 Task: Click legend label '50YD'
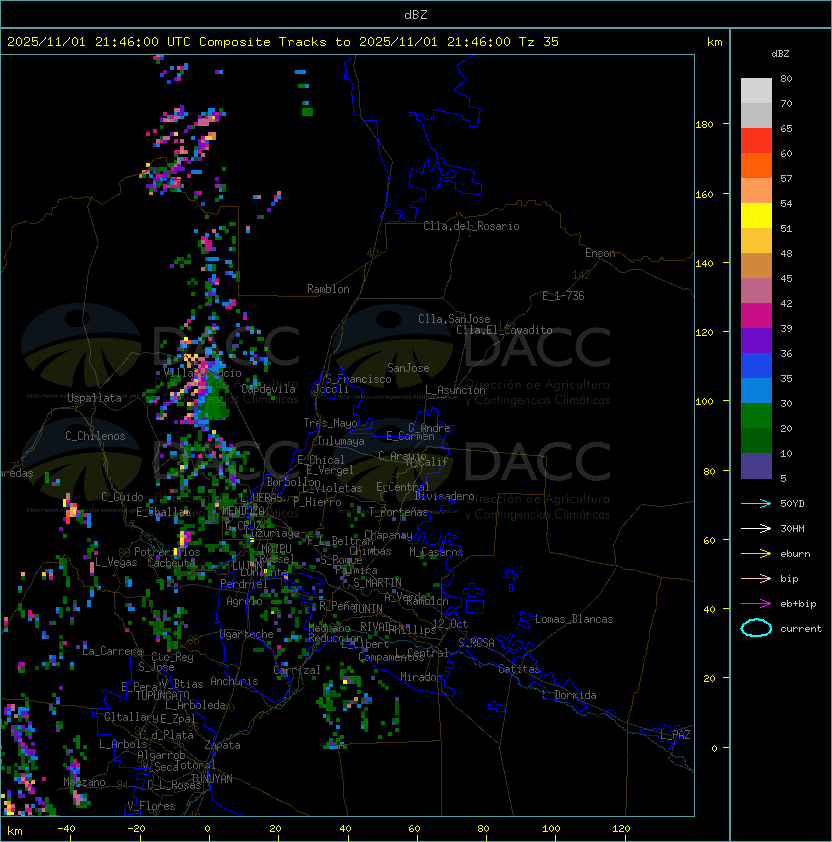(x=792, y=504)
